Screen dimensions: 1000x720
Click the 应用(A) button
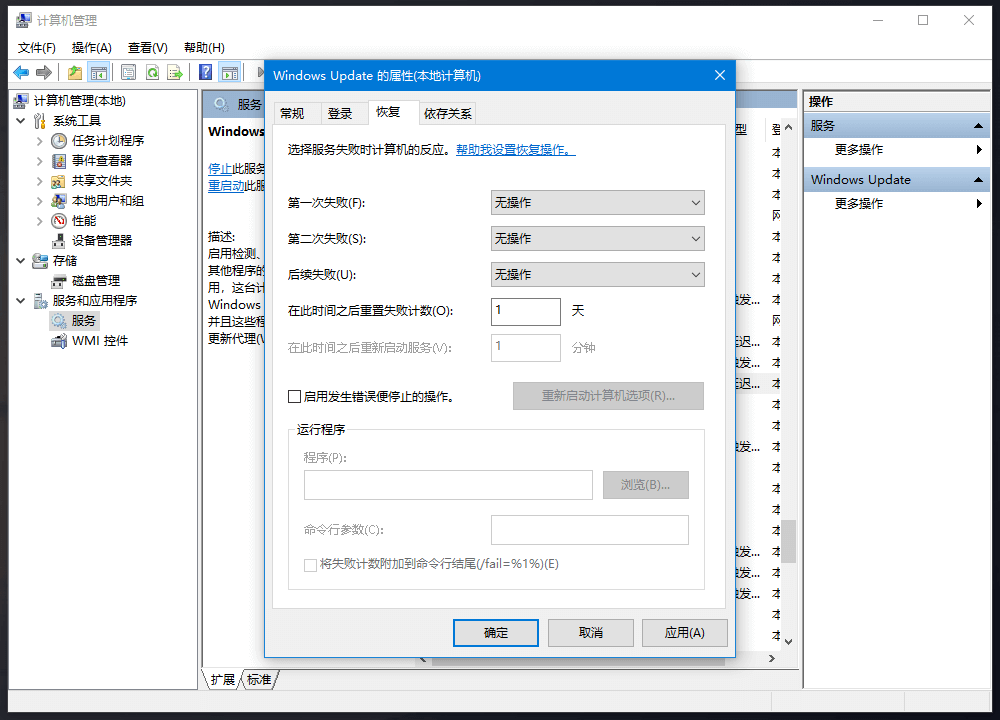(x=684, y=633)
